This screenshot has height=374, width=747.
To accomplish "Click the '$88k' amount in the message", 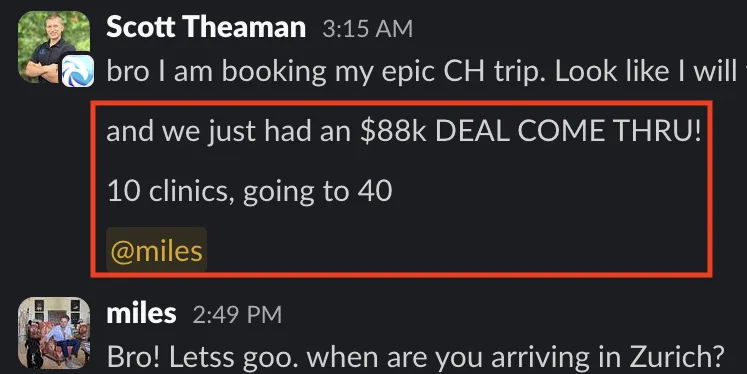I will click(x=393, y=131).
